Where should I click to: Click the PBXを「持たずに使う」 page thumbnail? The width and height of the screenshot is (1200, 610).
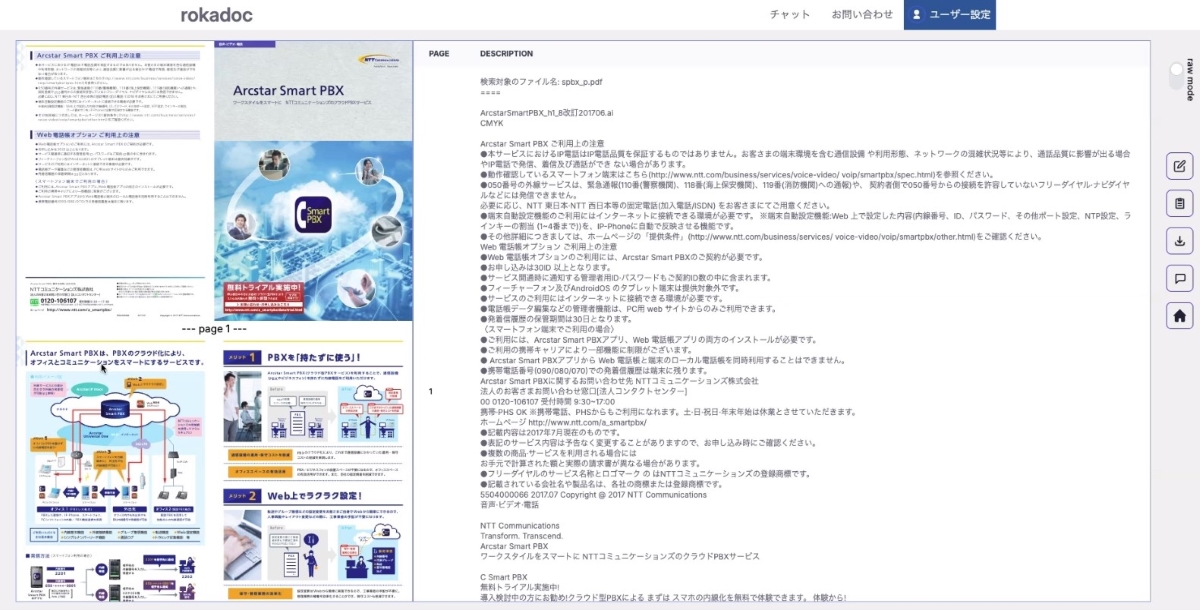click(313, 470)
